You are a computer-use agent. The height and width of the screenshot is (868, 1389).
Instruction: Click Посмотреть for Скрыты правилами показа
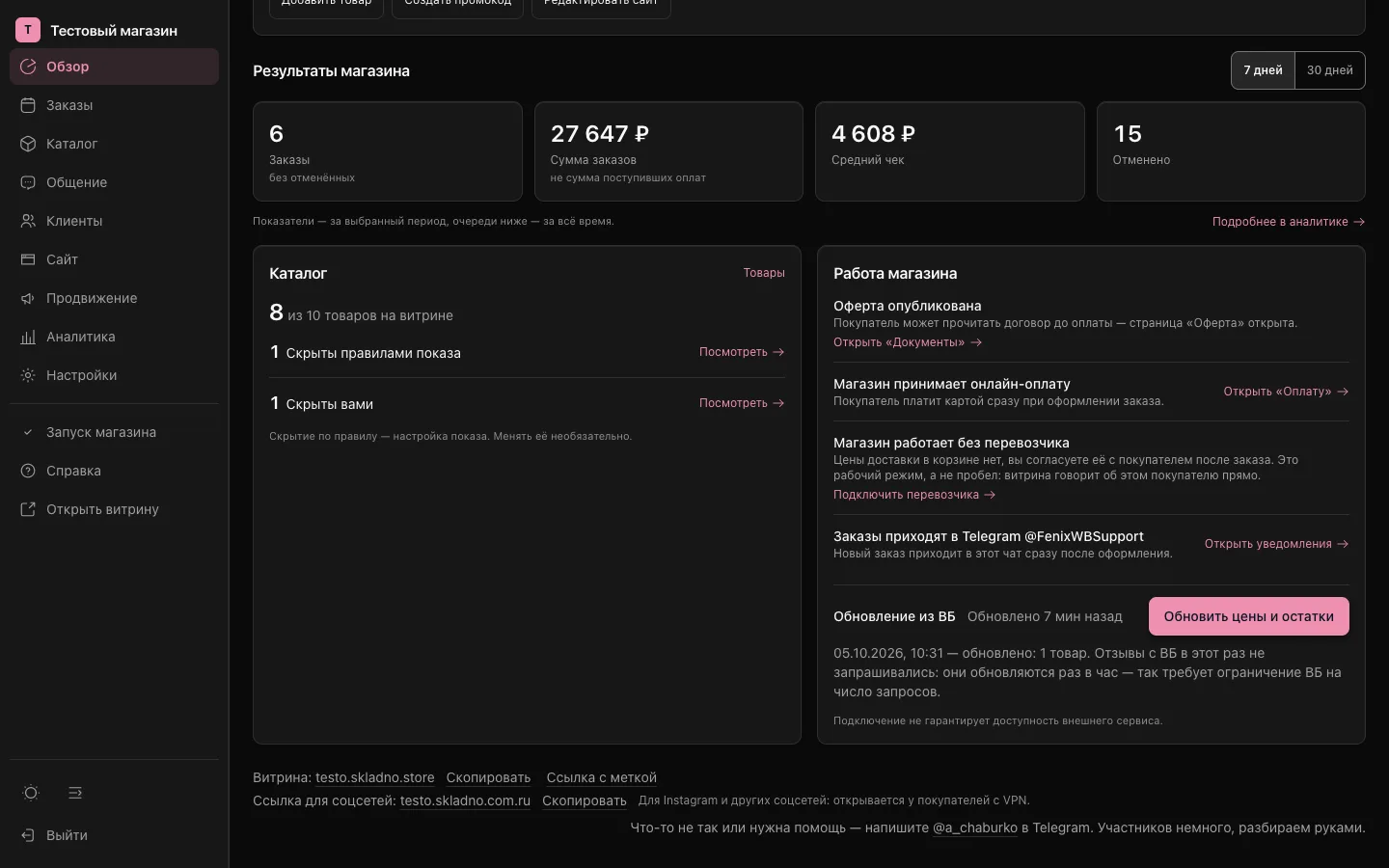point(742,352)
